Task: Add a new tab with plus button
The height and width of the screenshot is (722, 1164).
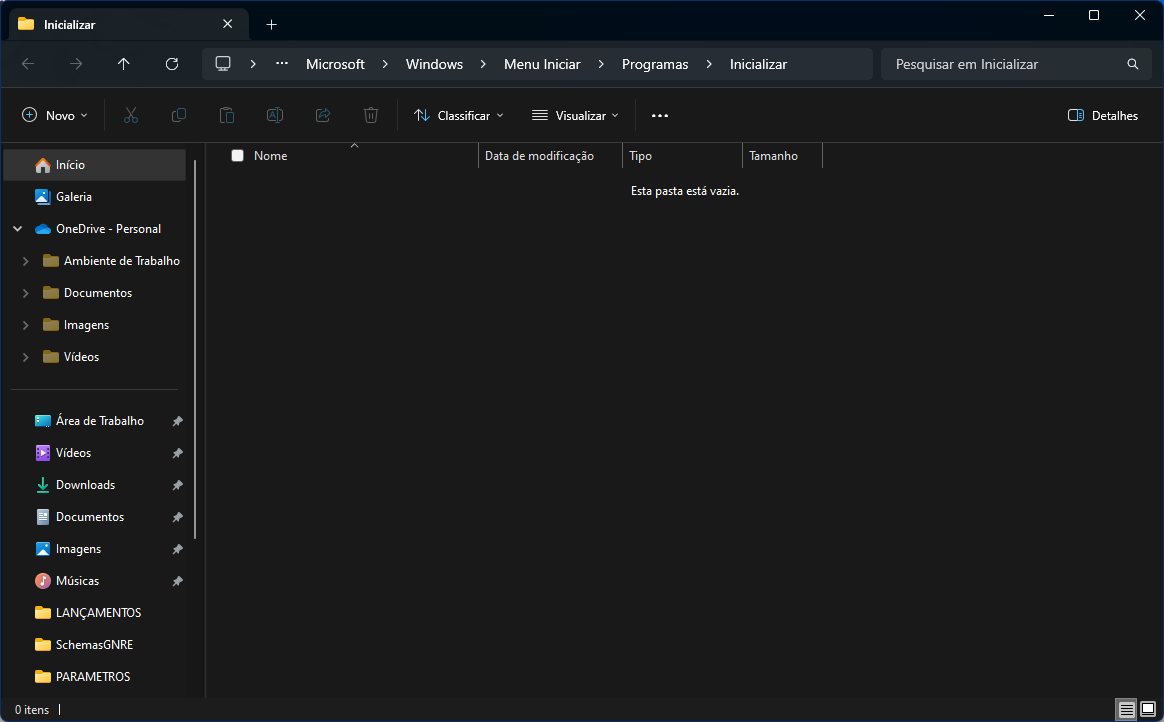Action: click(272, 24)
